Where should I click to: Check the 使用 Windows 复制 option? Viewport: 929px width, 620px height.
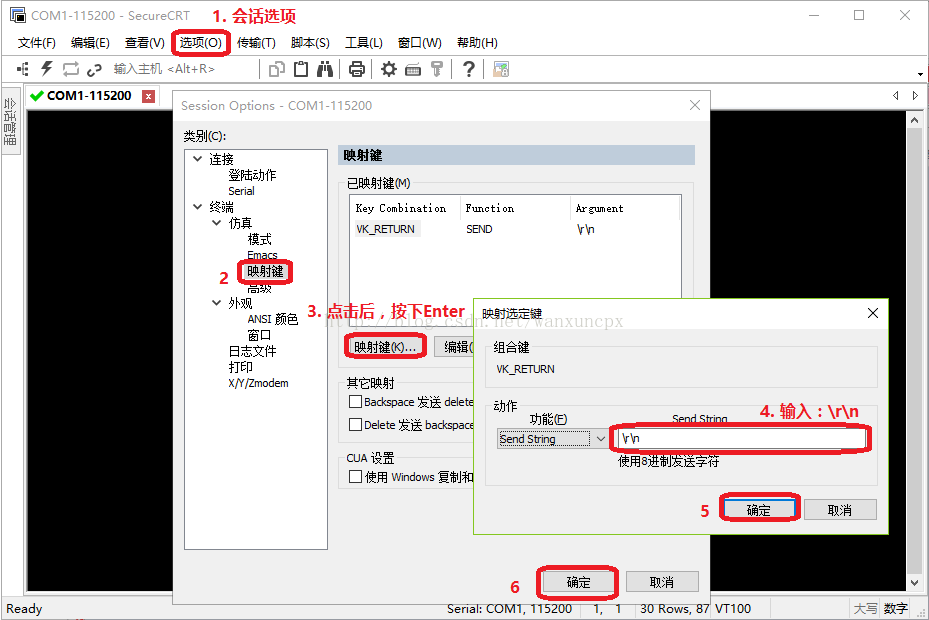pyautogui.click(x=353, y=475)
